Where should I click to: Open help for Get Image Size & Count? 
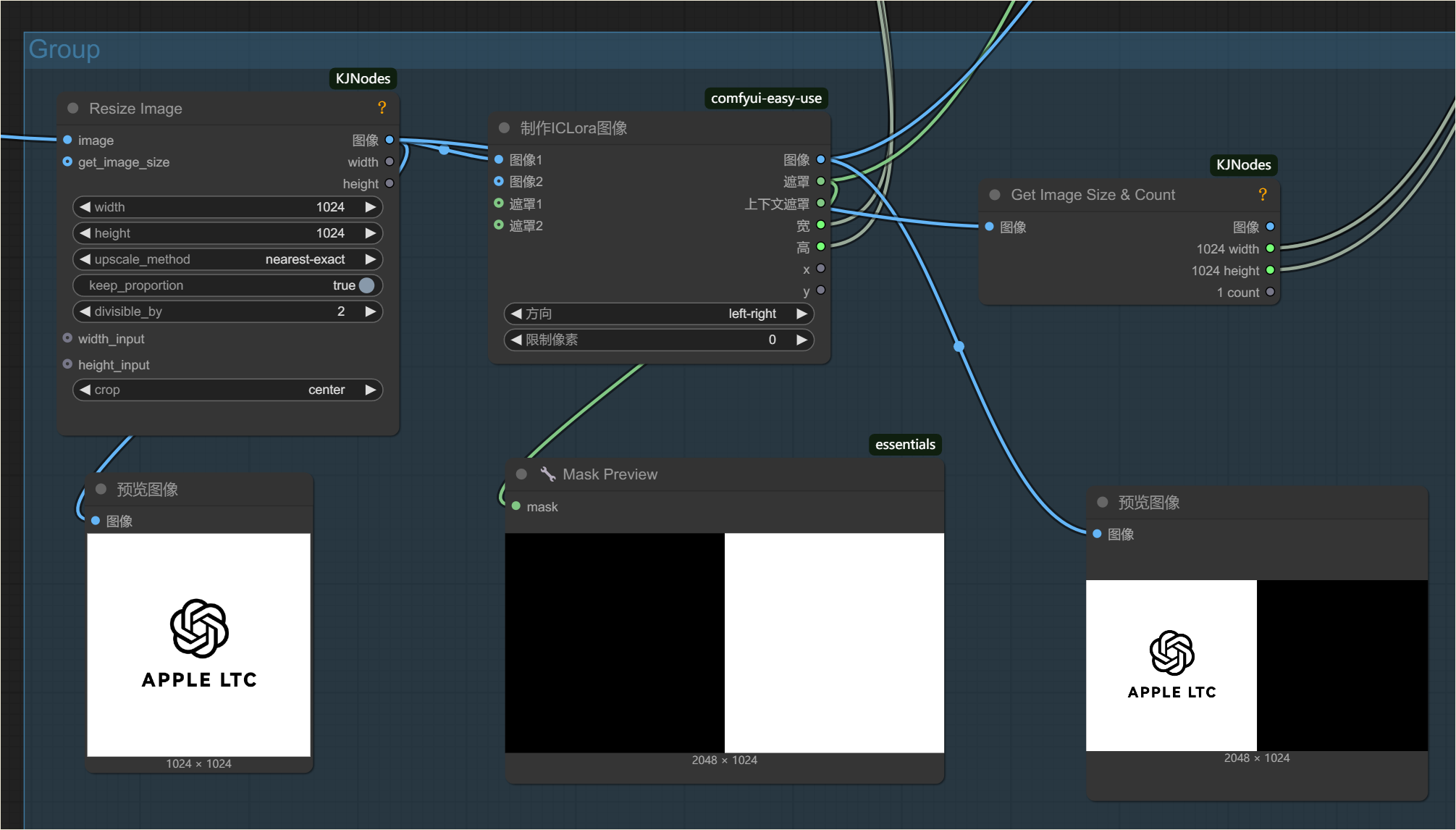pos(1262,194)
